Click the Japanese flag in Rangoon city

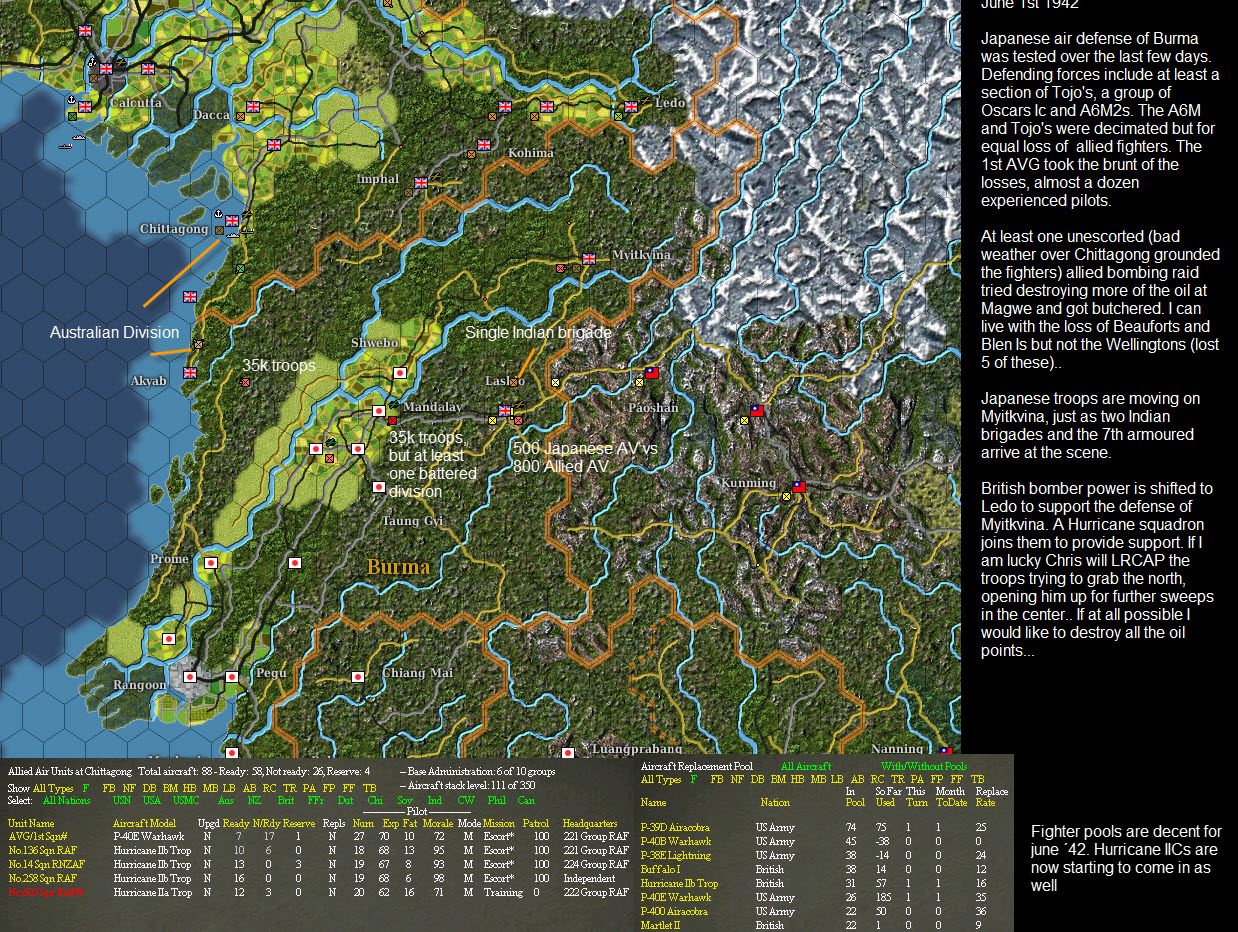pyautogui.click(x=190, y=677)
